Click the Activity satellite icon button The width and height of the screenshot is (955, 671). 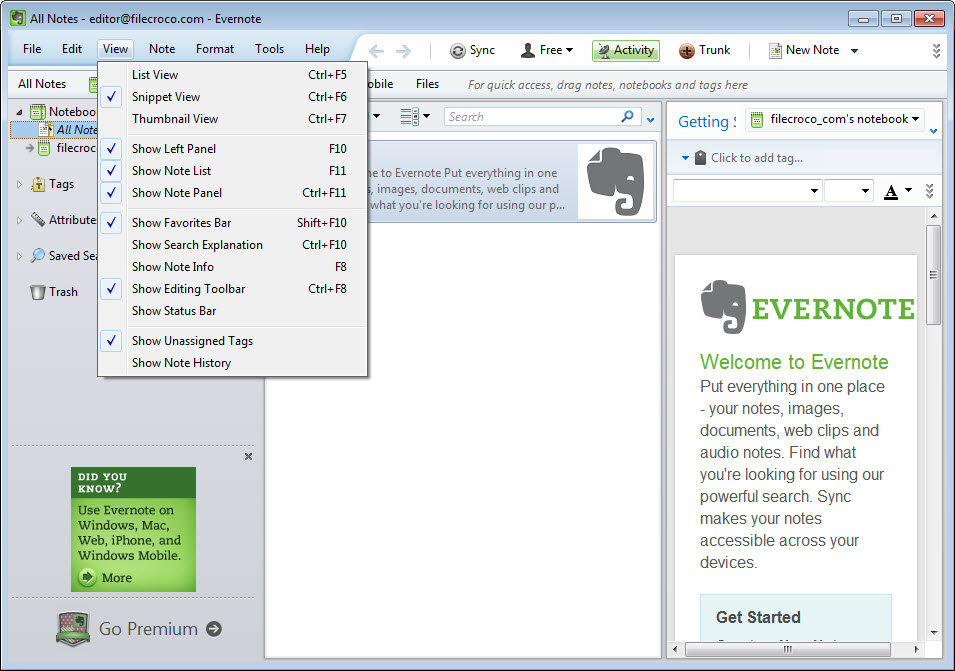604,51
